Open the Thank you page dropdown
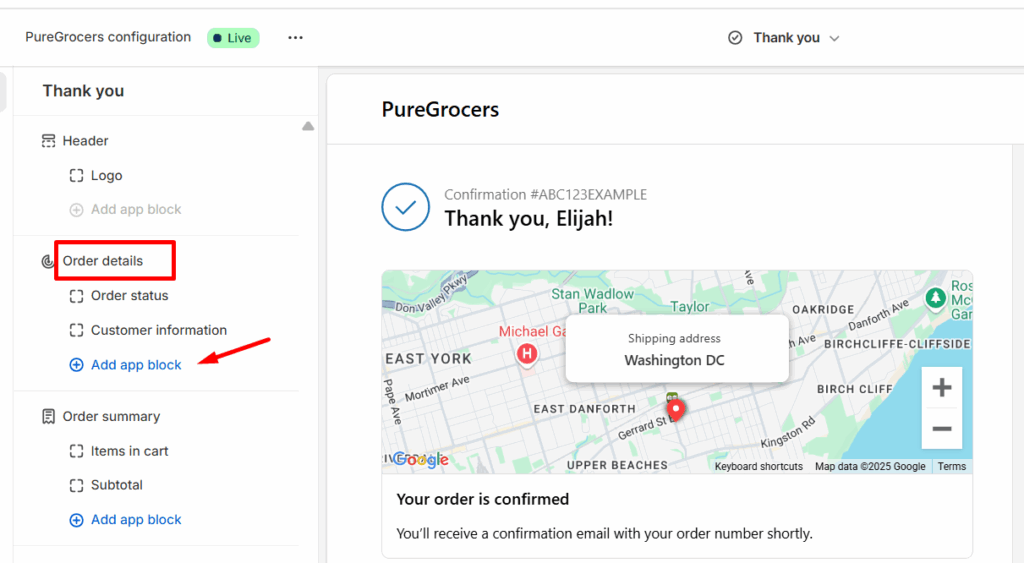This screenshot has width=1024, height=563. [x=785, y=38]
